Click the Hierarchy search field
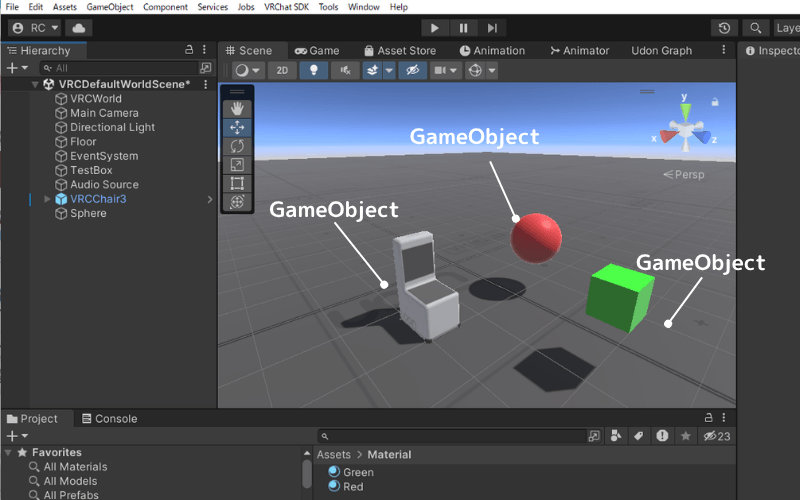800x500 pixels. click(x=118, y=68)
